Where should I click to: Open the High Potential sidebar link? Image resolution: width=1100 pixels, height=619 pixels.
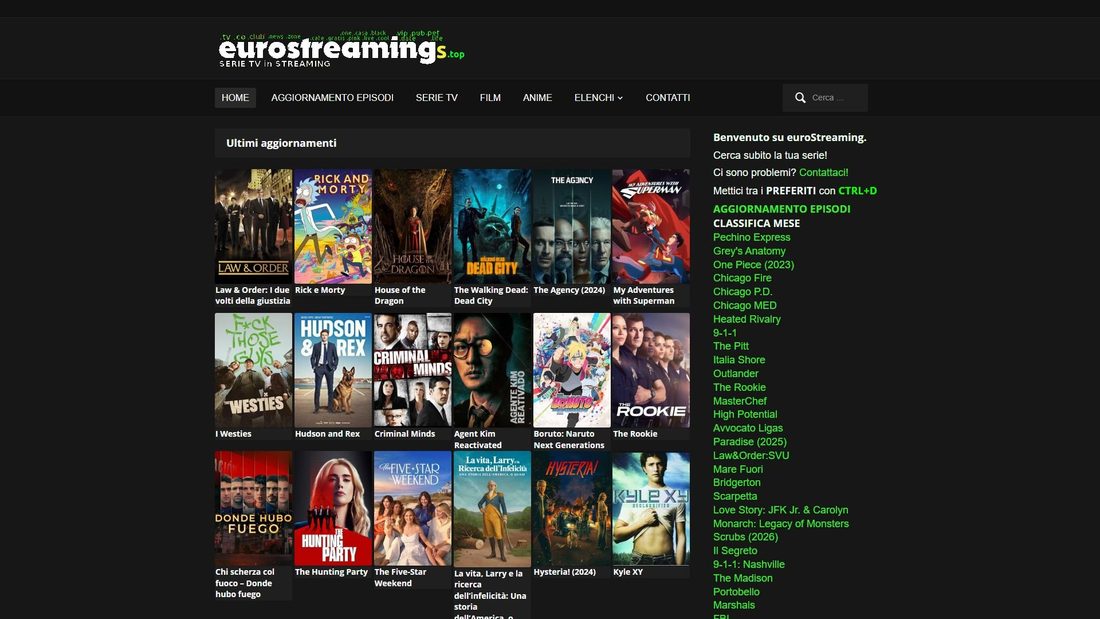(745, 414)
